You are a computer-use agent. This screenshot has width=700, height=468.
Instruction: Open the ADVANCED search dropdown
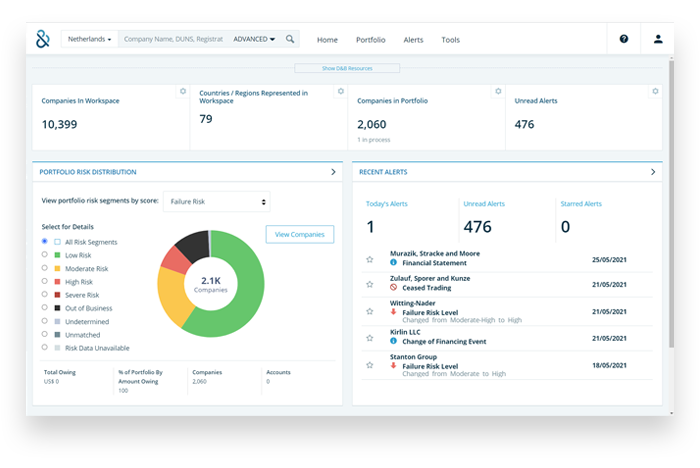click(254, 39)
